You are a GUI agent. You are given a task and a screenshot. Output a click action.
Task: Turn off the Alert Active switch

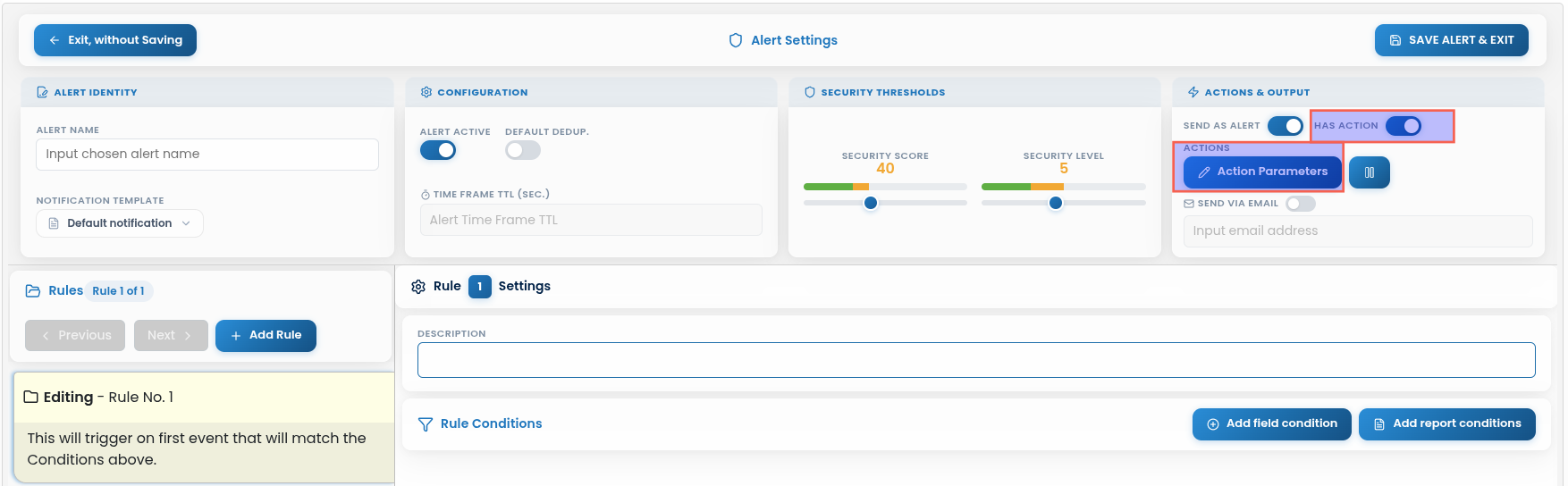click(x=438, y=150)
